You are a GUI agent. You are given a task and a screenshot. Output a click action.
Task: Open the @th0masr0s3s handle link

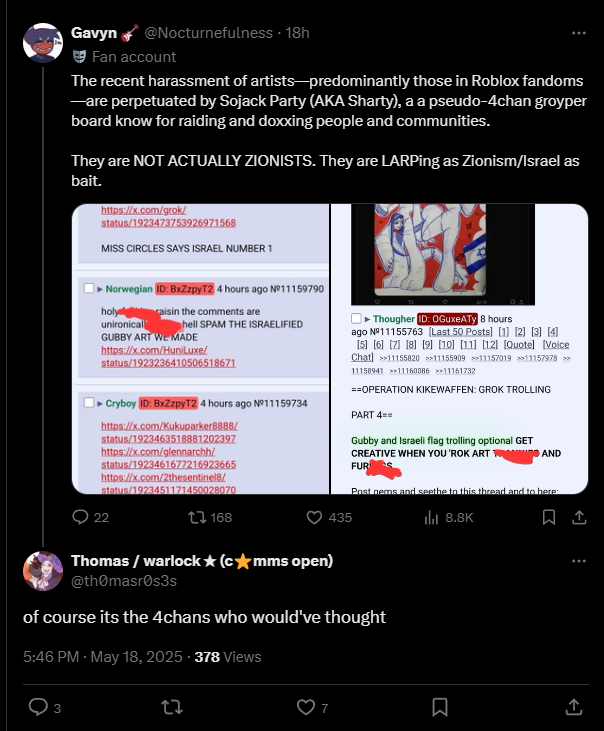[x=124, y=581]
